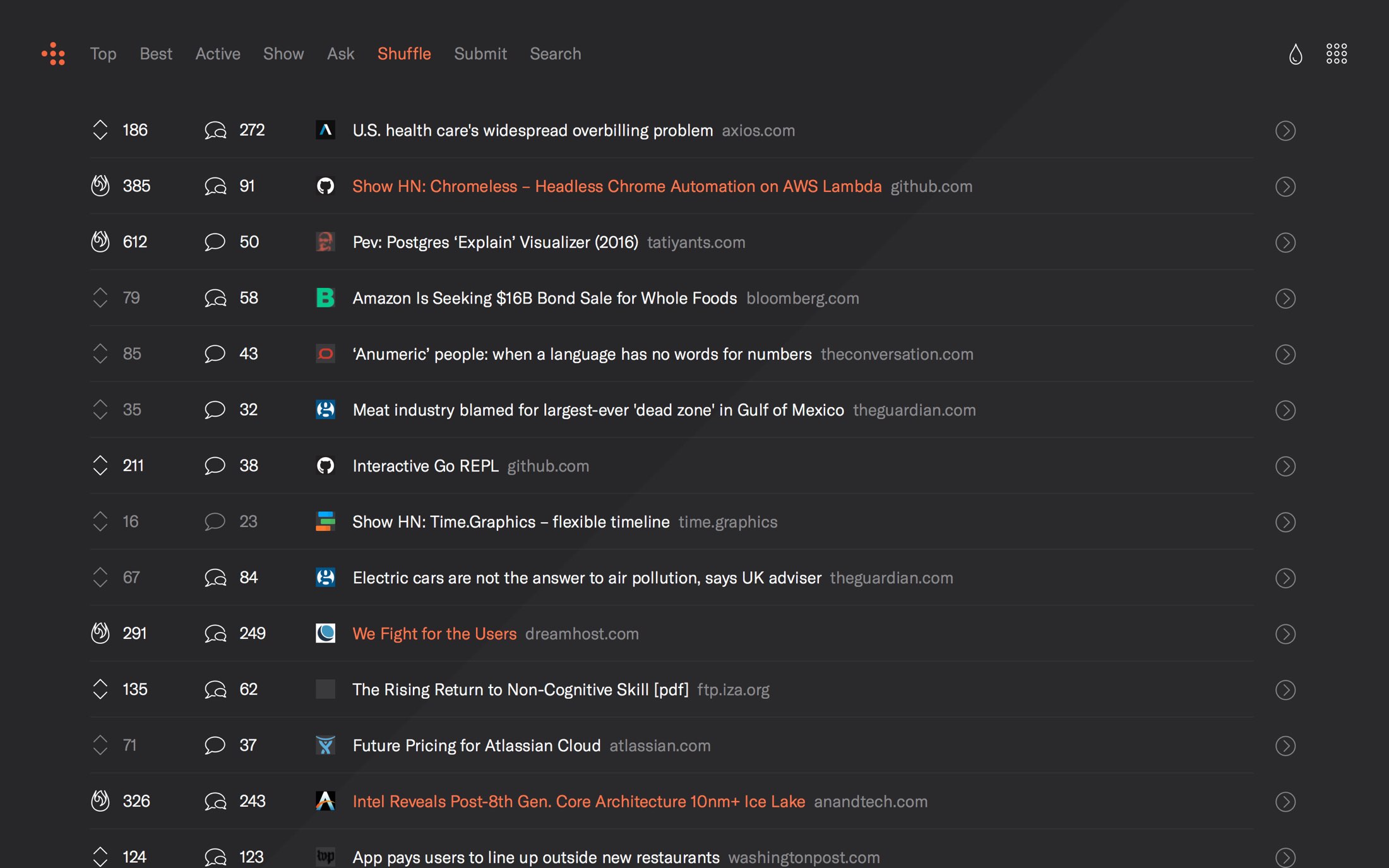The width and height of the screenshot is (1389, 868).
Task: Click the theguardian.com domain on dead zone story
Action: pyautogui.click(x=914, y=410)
